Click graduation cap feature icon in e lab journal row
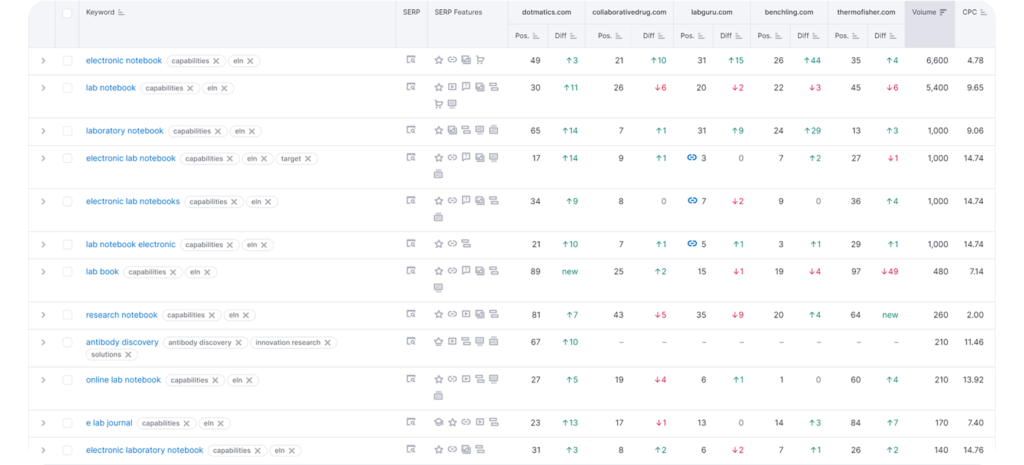 tap(439, 423)
